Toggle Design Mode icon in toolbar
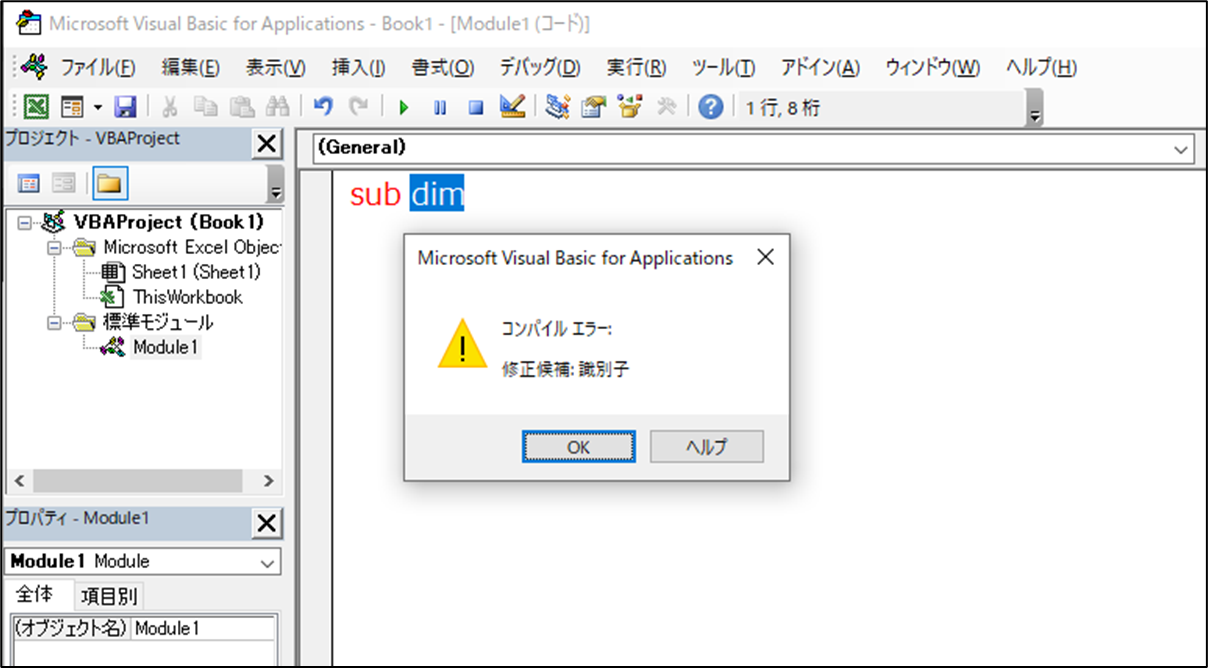1208x668 pixels. (512, 107)
